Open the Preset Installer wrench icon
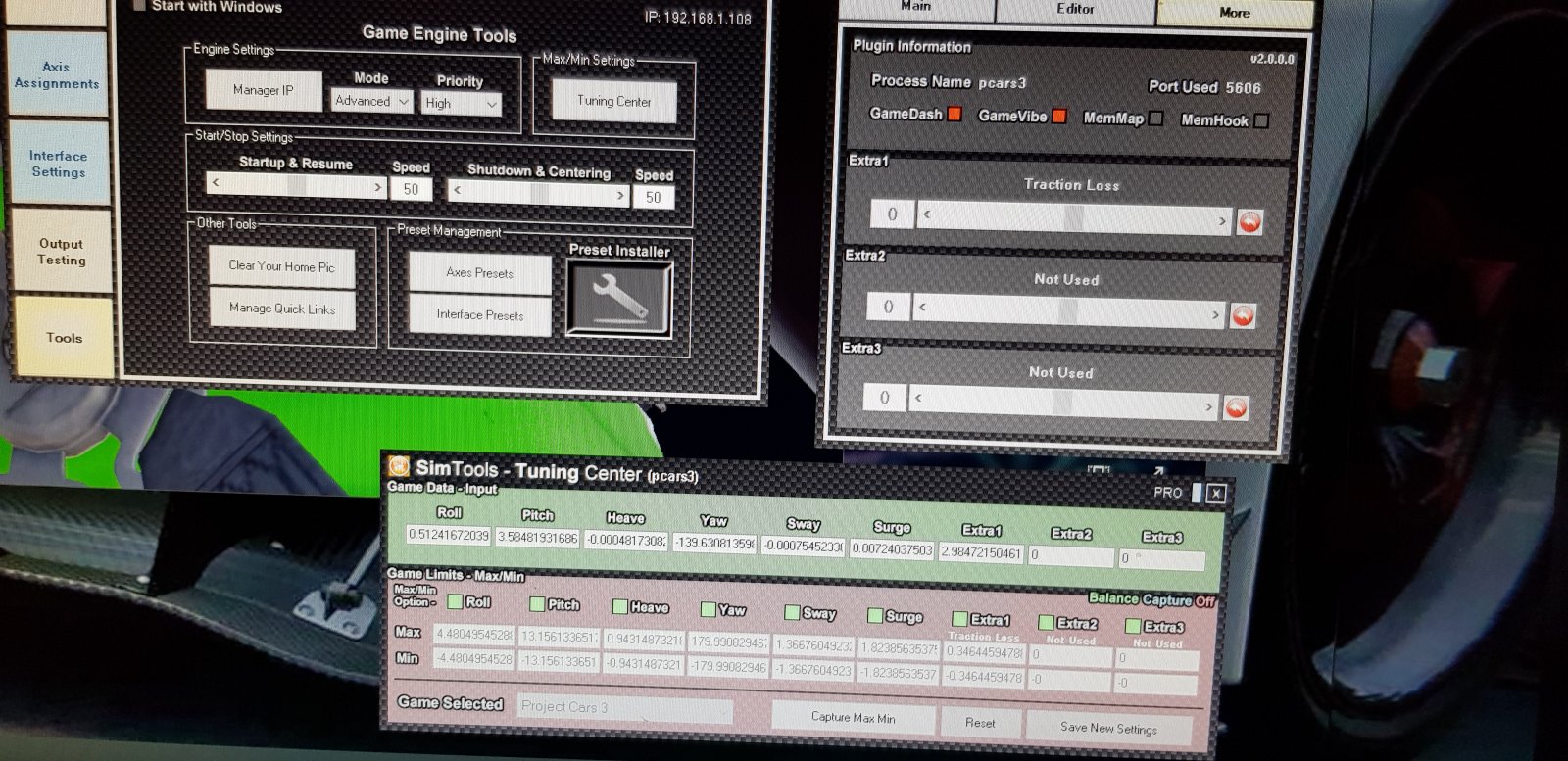This screenshot has height=761, width=1568. (x=619, y=301)
